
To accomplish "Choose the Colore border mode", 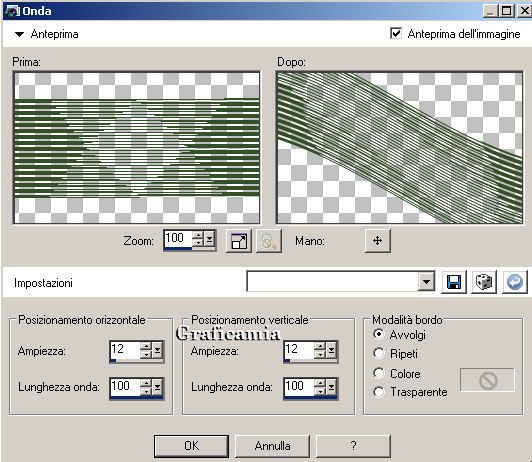I will (379, 373).
